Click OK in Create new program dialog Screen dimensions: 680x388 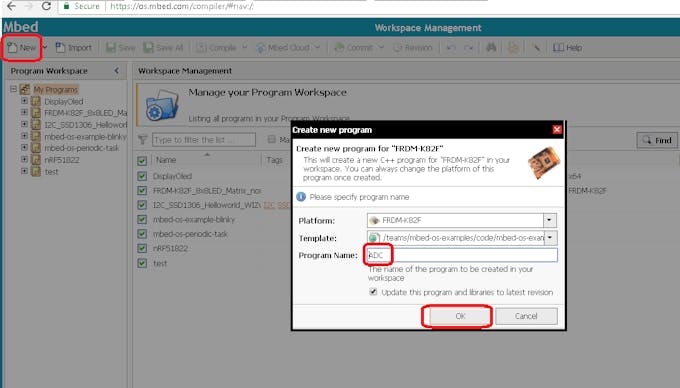(x=461, y=316)
